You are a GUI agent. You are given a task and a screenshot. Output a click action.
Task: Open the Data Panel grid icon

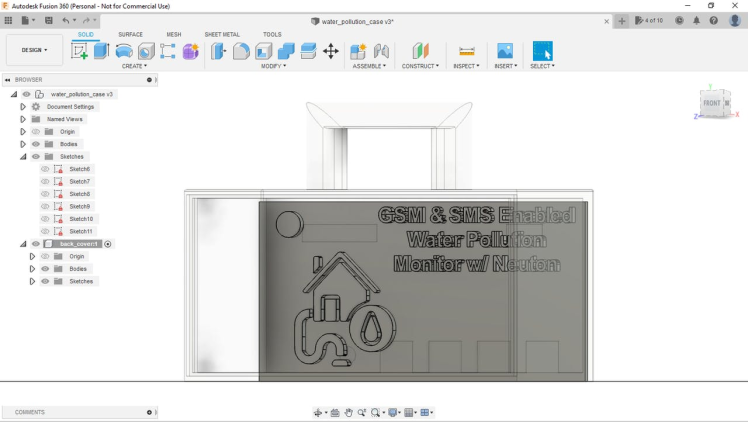coord(8,21)
